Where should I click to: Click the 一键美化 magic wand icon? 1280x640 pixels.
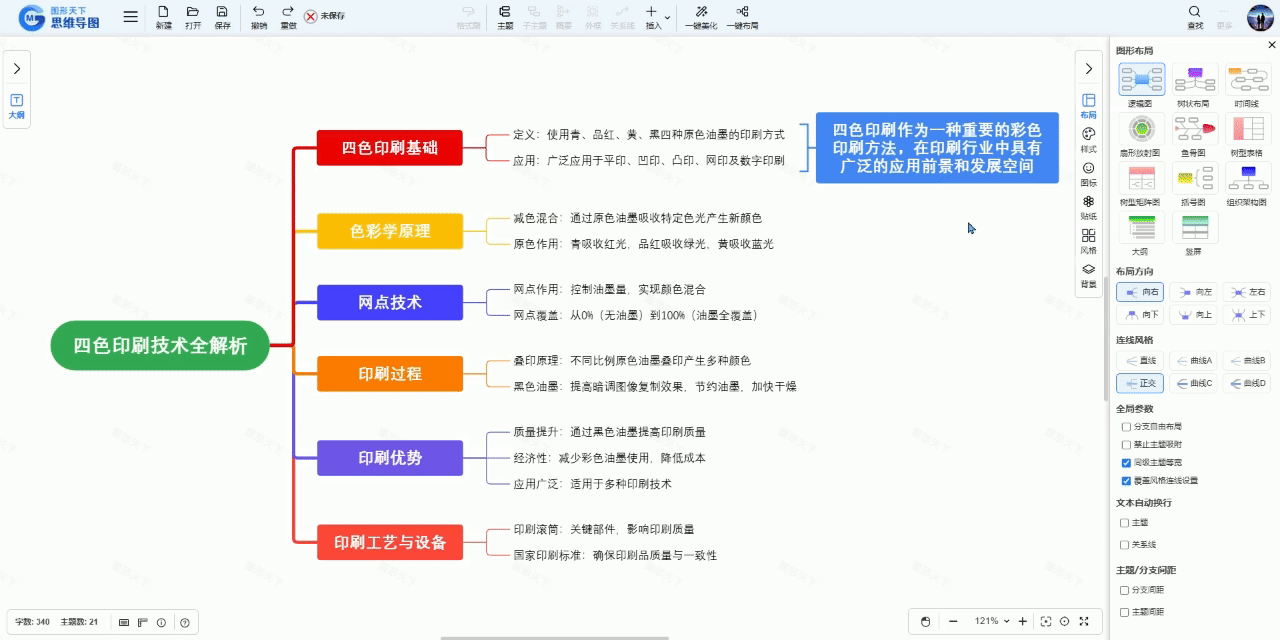[x=701, y=12]
